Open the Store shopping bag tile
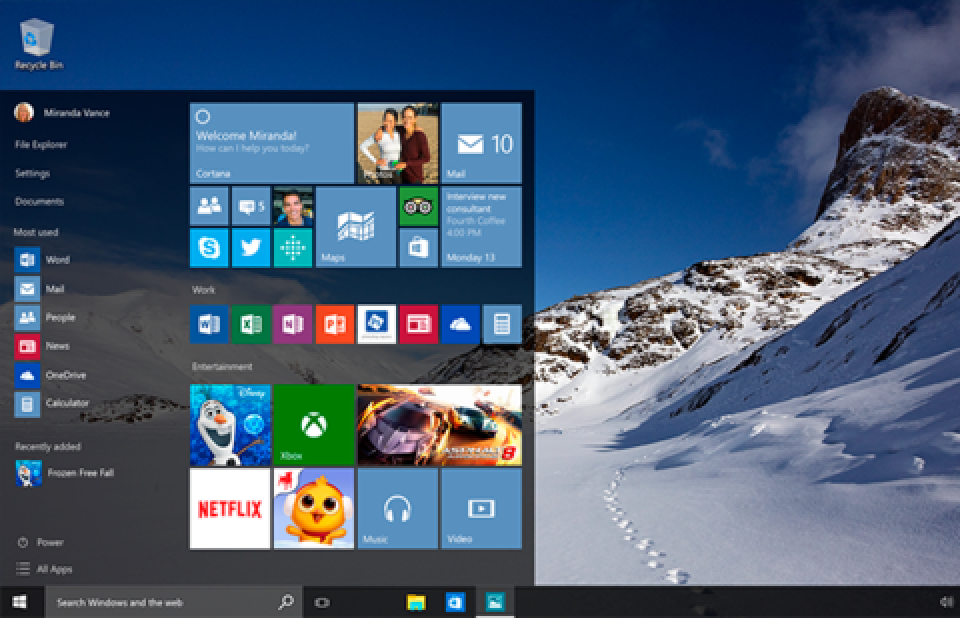 pos(419,248)
